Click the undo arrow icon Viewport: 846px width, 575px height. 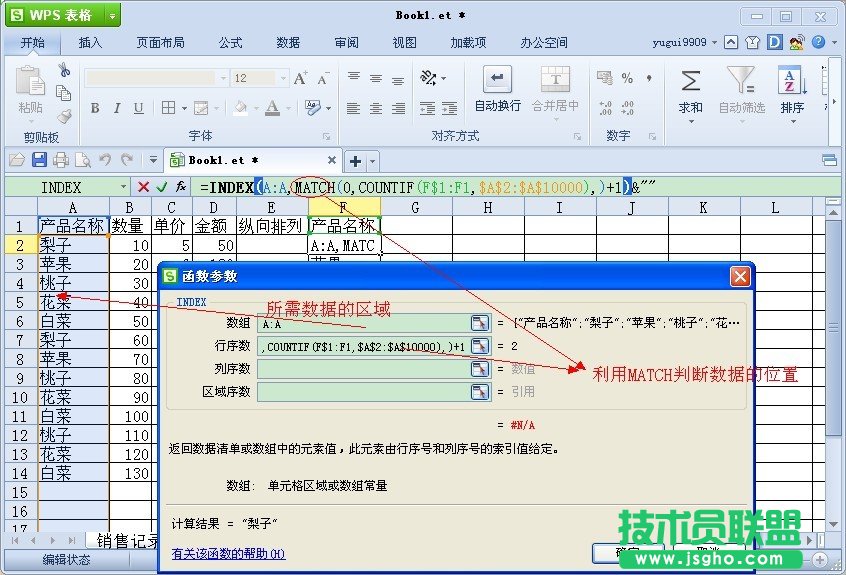point(105,160)
